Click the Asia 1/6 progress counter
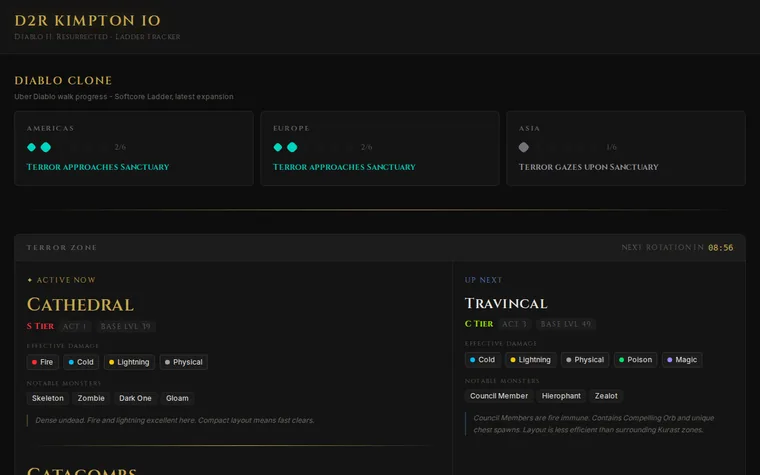This screenshot has width=760, height=475. coord(612,147)
